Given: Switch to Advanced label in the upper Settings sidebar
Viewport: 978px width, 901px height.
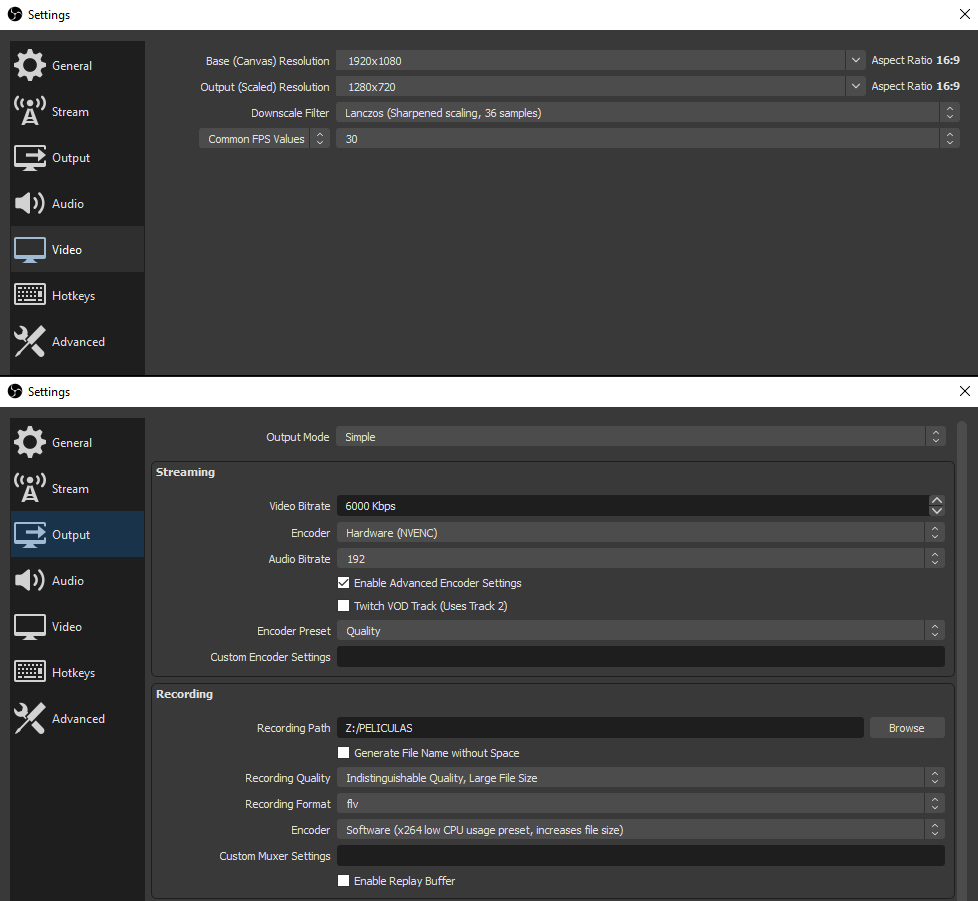Looking at the screenshot, I should coord(78,342).
